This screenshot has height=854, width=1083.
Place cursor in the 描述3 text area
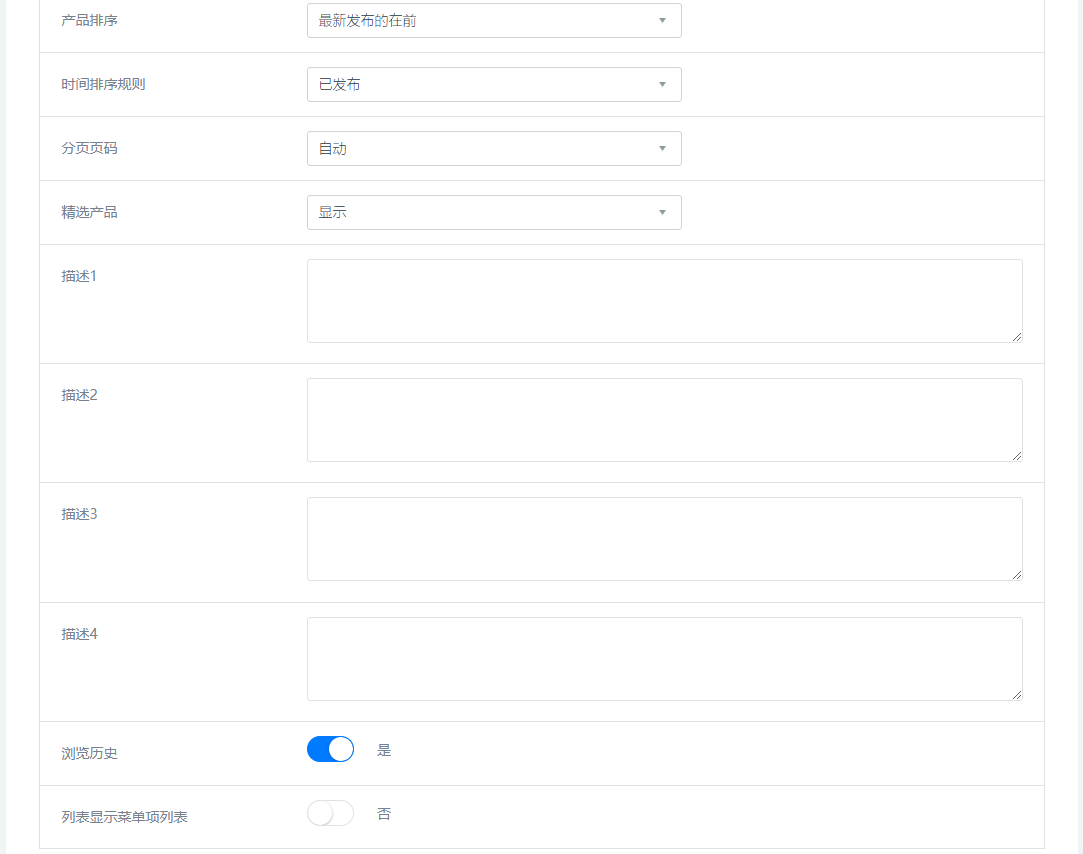pyautogui.click(x=664, y=539)
